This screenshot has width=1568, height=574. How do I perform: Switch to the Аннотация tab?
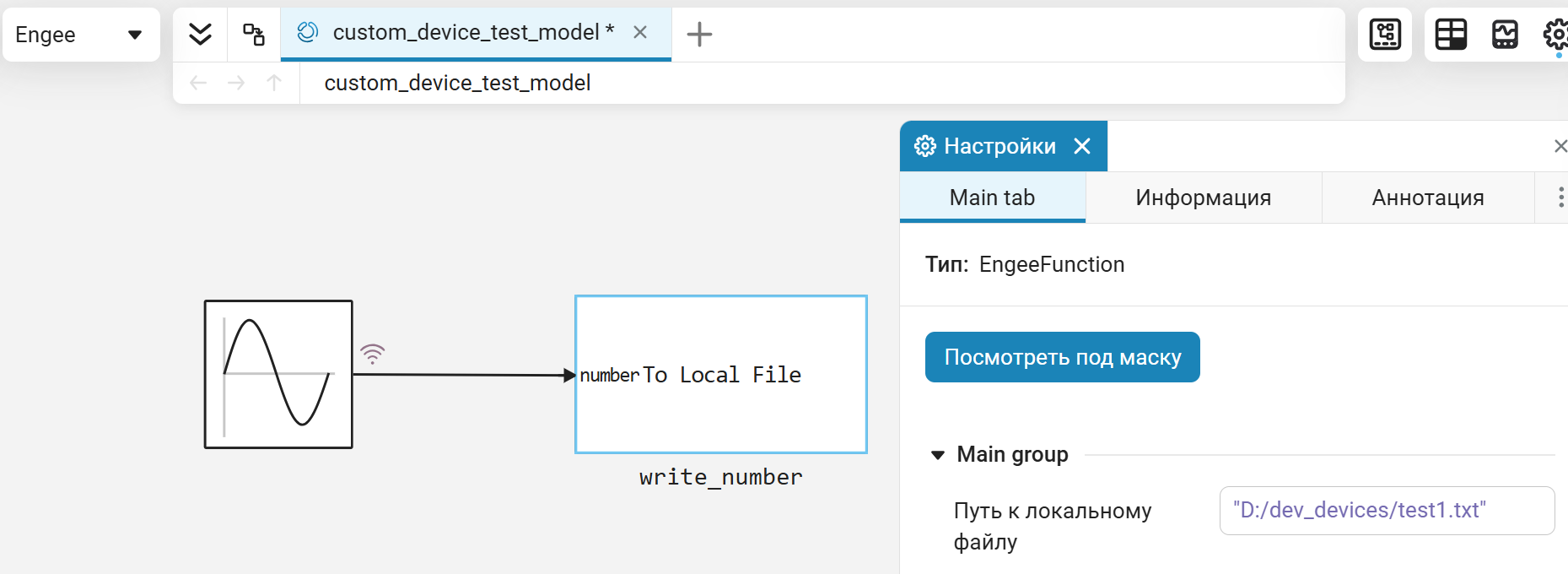[x=1427, y=198]
